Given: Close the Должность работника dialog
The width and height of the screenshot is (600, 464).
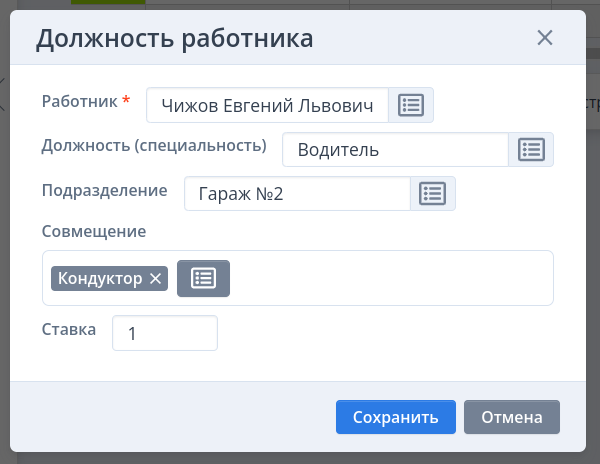Looking at the screenshot, I should 545,38.
